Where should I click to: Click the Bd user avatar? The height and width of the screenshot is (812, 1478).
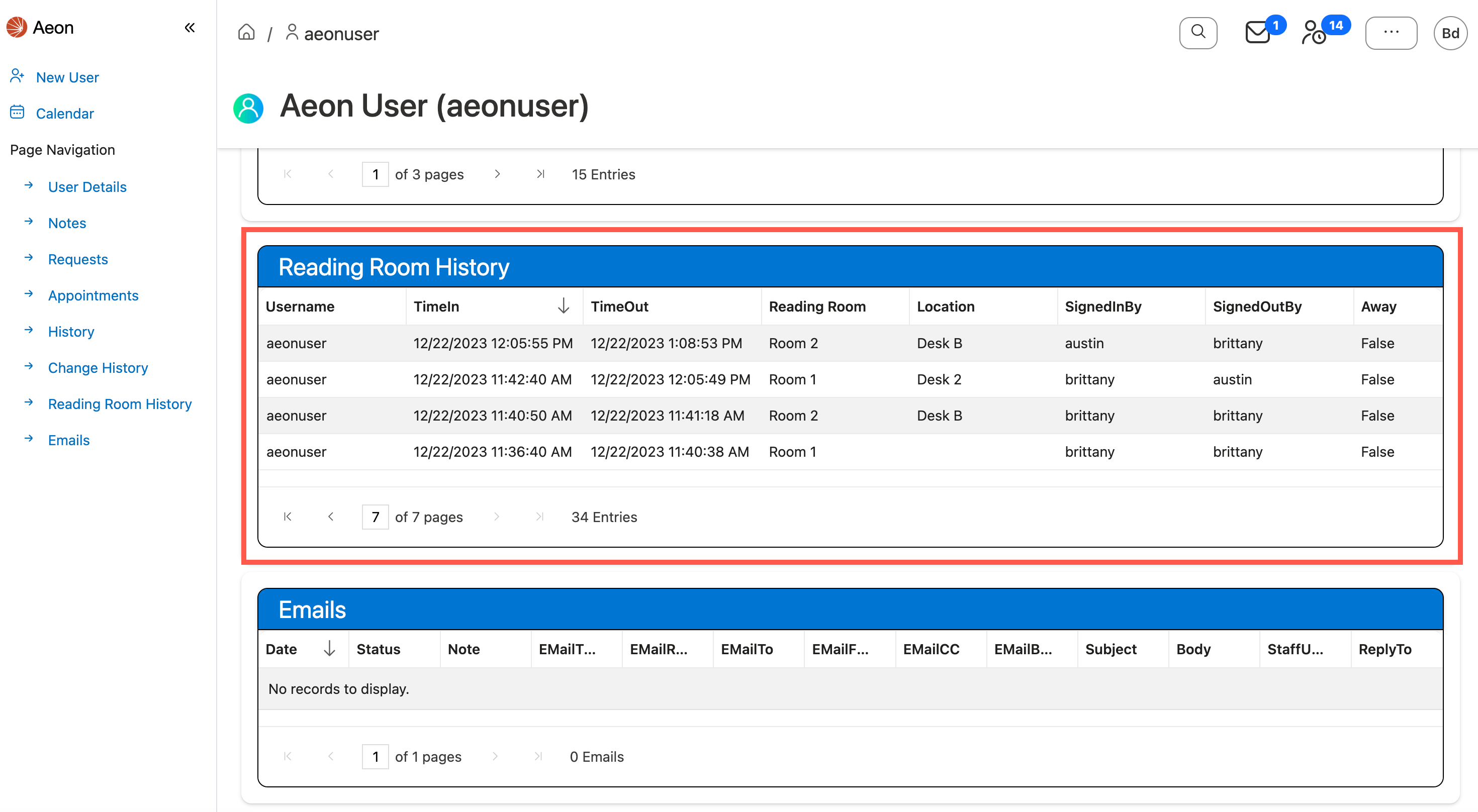(x=1449, y=33)
